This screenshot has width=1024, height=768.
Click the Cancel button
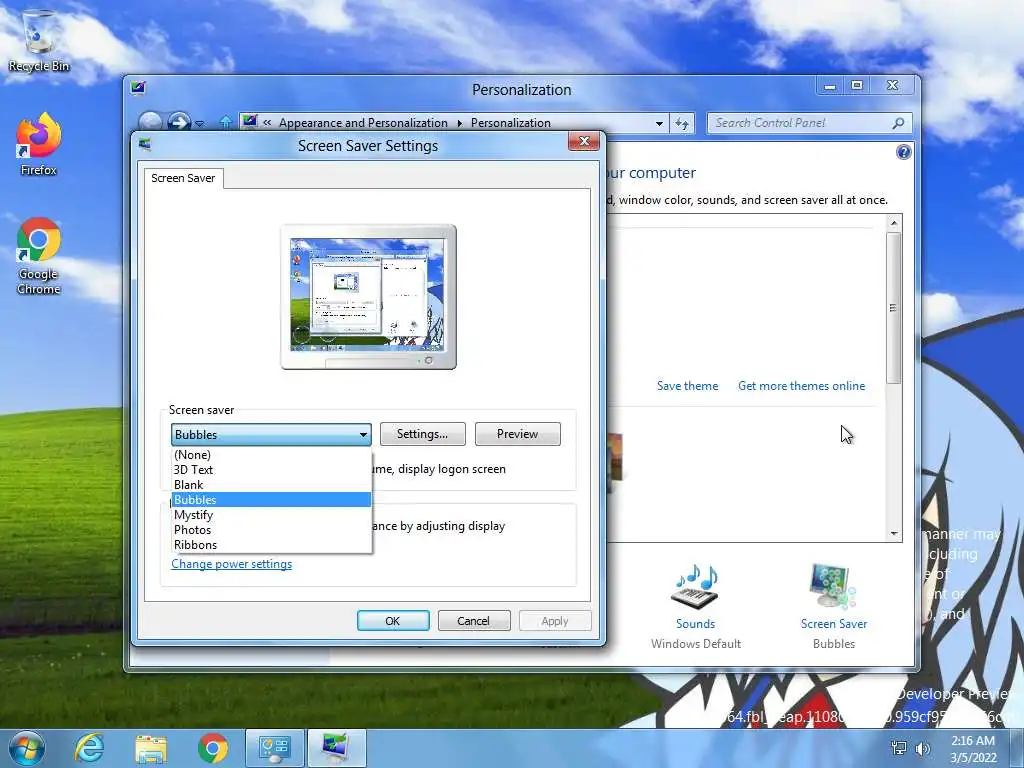(473, 620)
